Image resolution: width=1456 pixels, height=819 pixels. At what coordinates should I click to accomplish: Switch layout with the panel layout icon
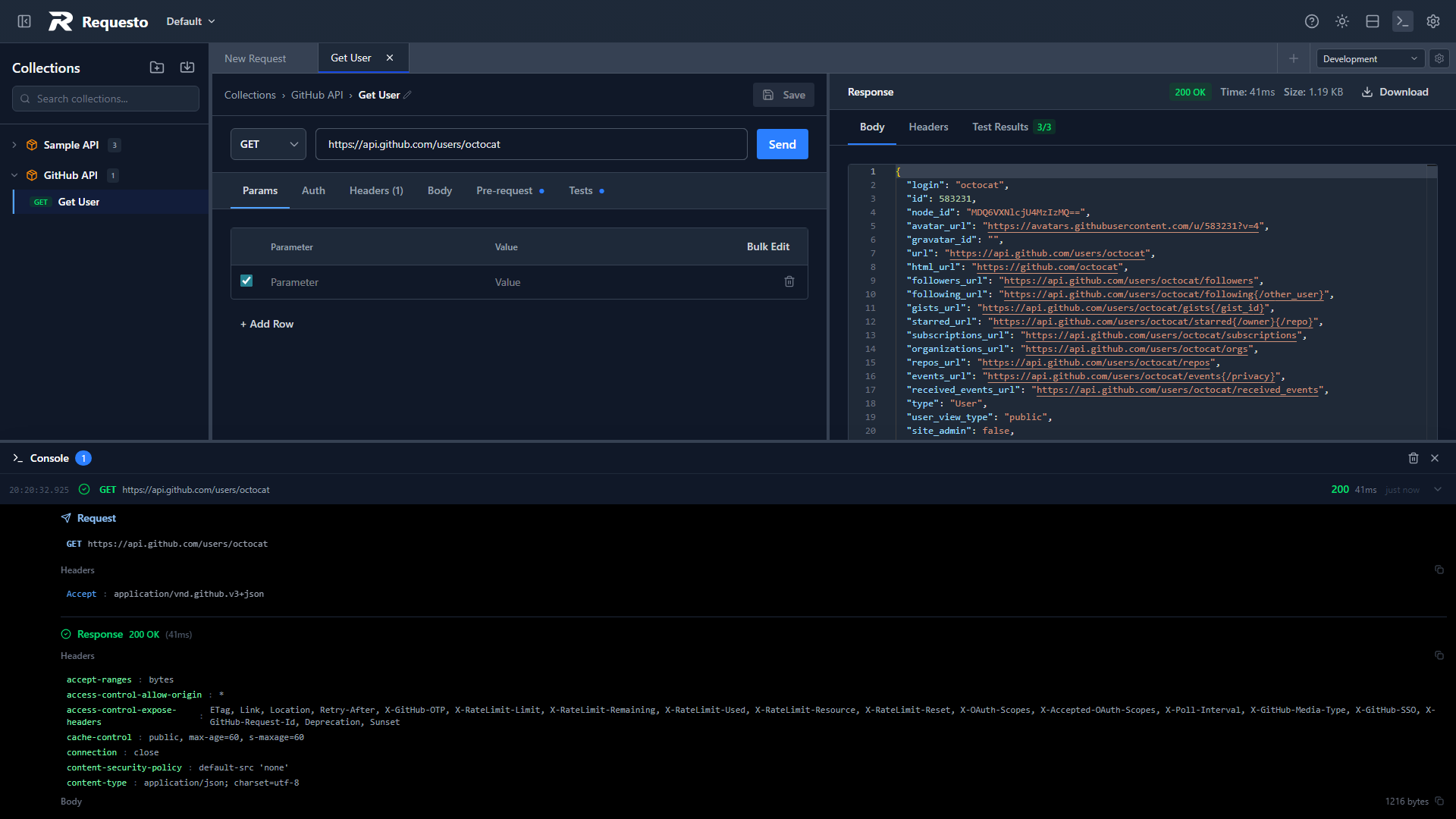pyautogui.click(x=1373, y=21)
